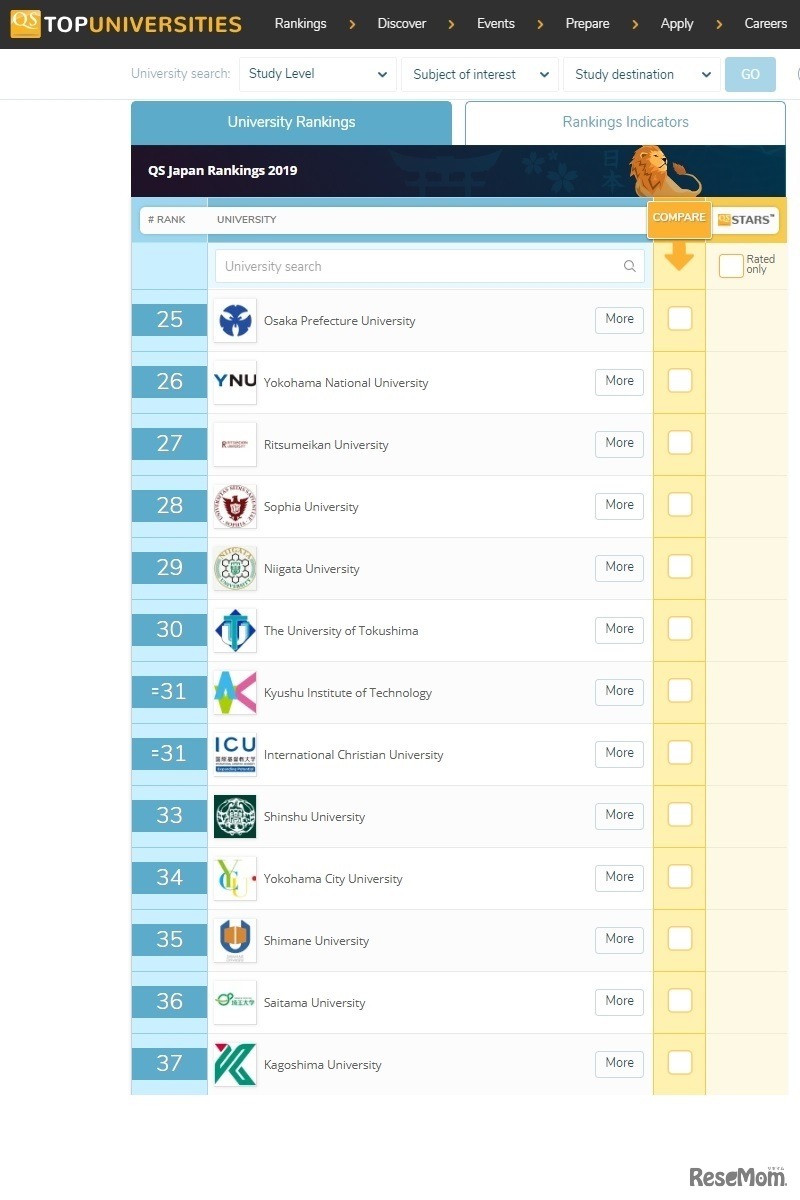Click the orange Compare column header
Screen dimensions: 800x1200
click(679, 219)
